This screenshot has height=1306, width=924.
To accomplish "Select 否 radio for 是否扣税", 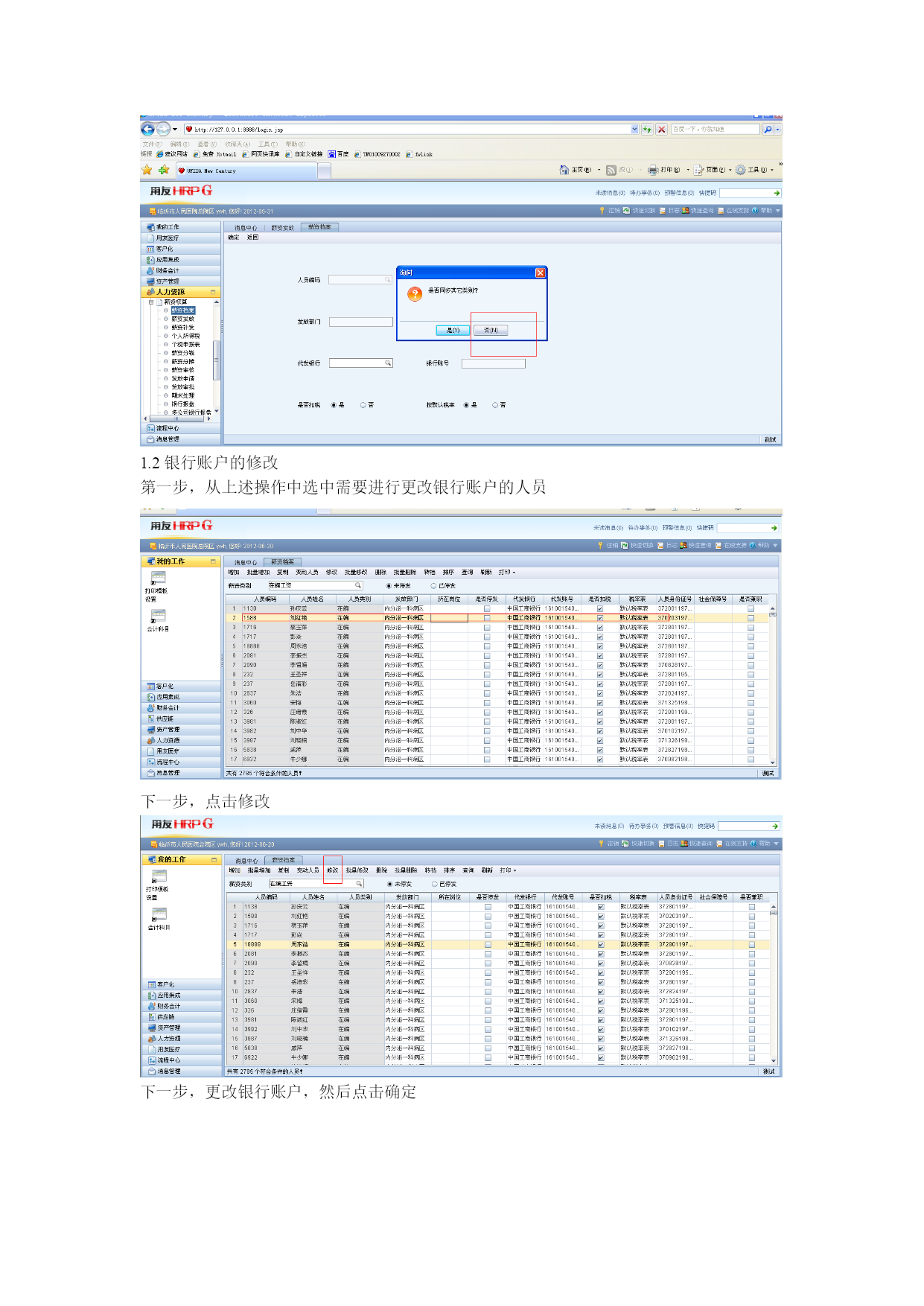I will (363, 405).
